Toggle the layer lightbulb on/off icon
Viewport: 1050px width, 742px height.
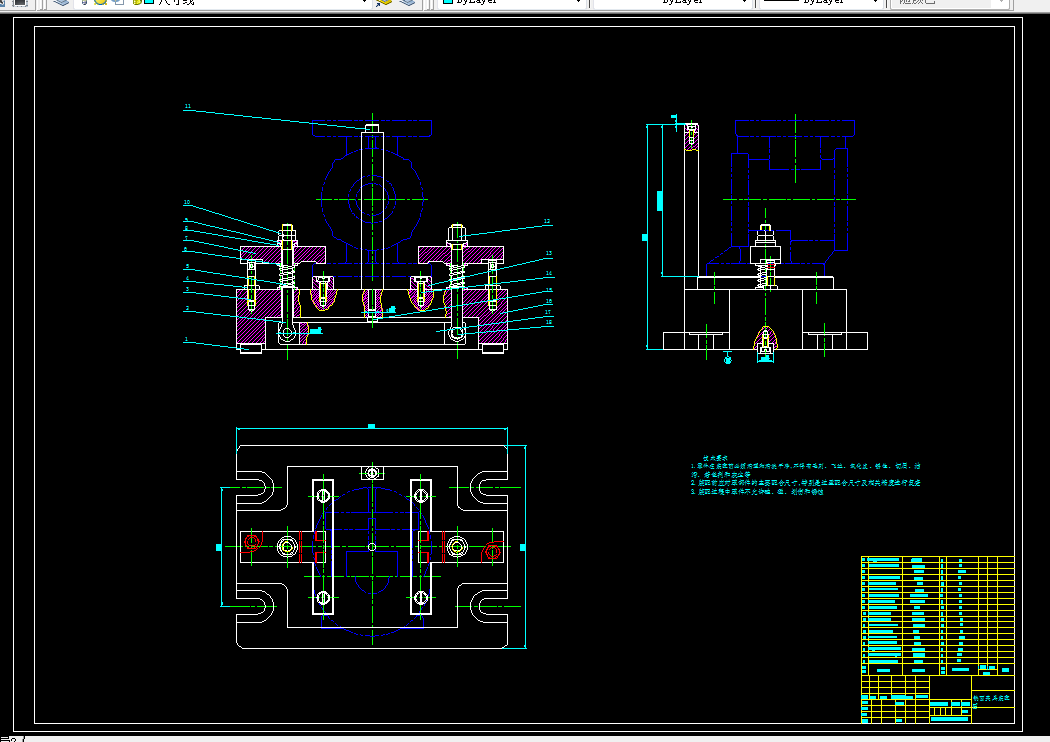coord(84,2)
